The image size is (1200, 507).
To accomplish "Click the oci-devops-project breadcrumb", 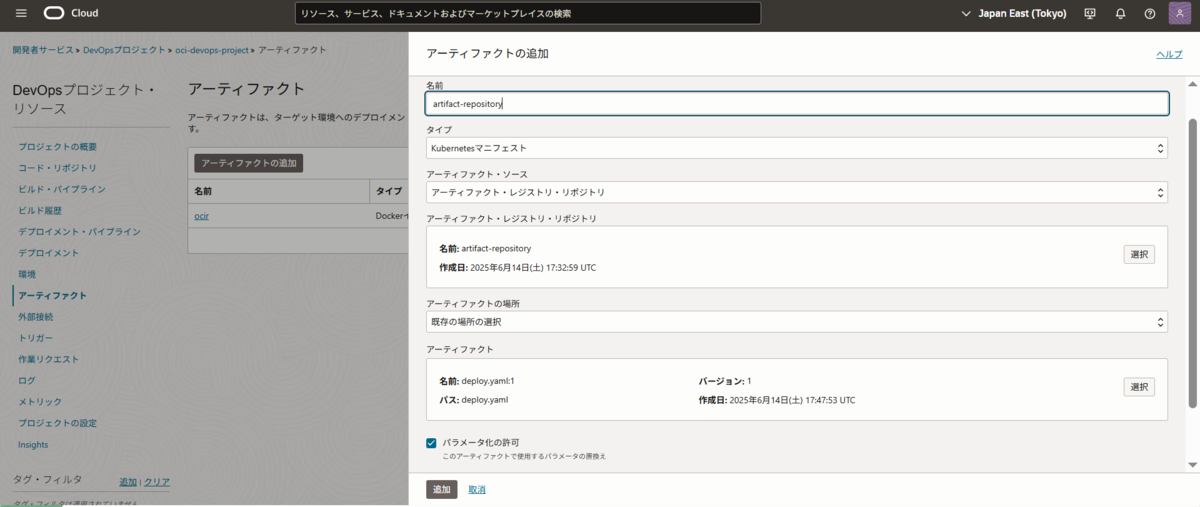I will pos(213,49).
